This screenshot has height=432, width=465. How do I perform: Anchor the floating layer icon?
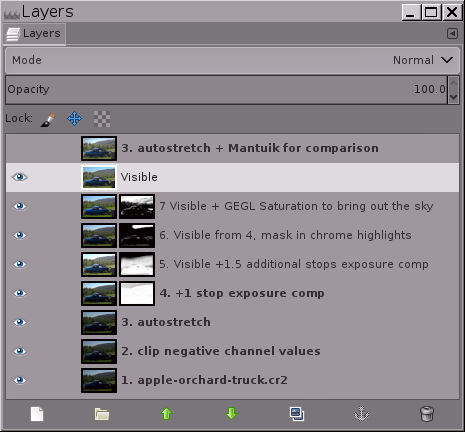tap(361, 414)
